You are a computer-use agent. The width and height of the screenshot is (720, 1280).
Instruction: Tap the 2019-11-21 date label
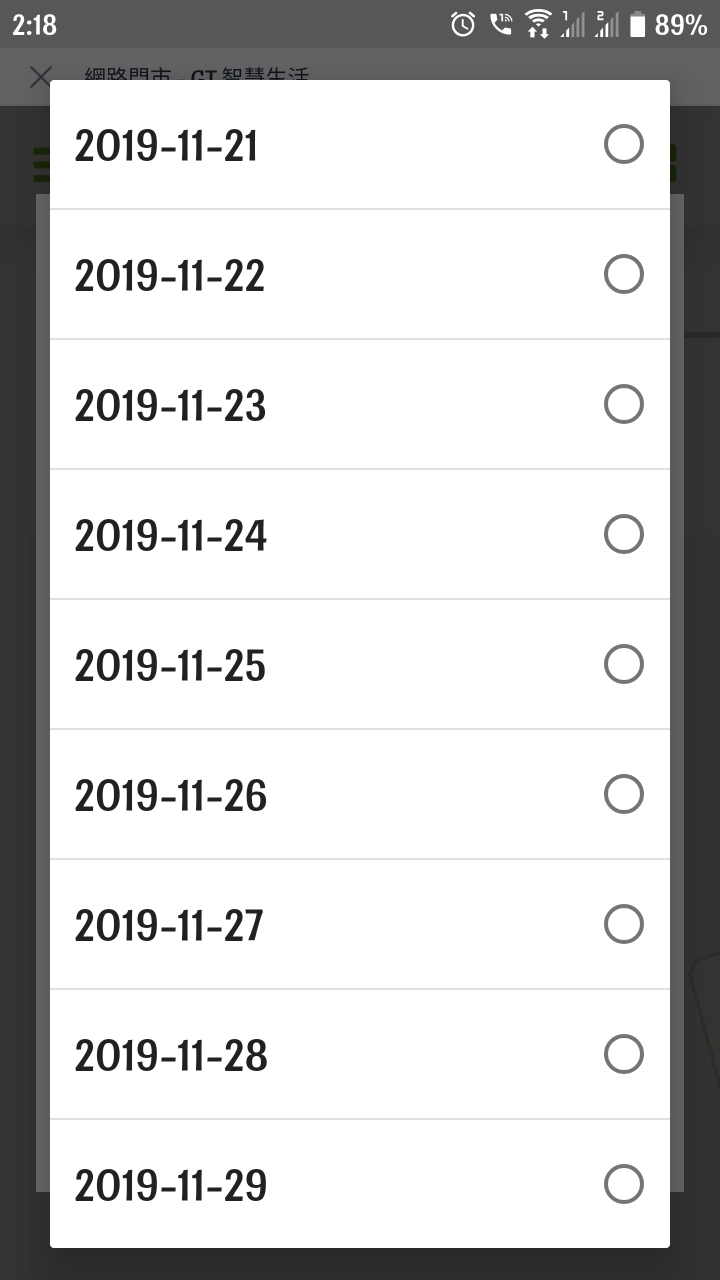(x=166, y=146)
